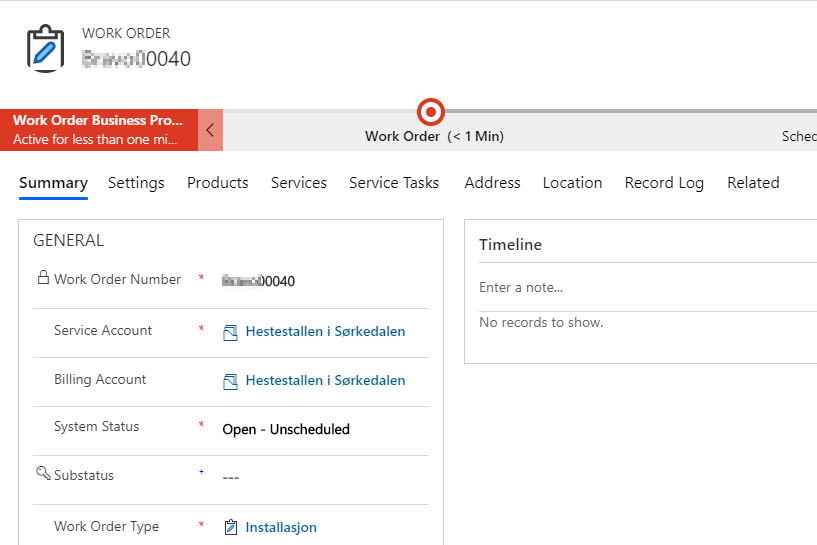Click the lock icon beside Work Order Number
Image resolution: width=817 pixels, height=545 pixels.
pyautogui.click(x=43, y=278)
